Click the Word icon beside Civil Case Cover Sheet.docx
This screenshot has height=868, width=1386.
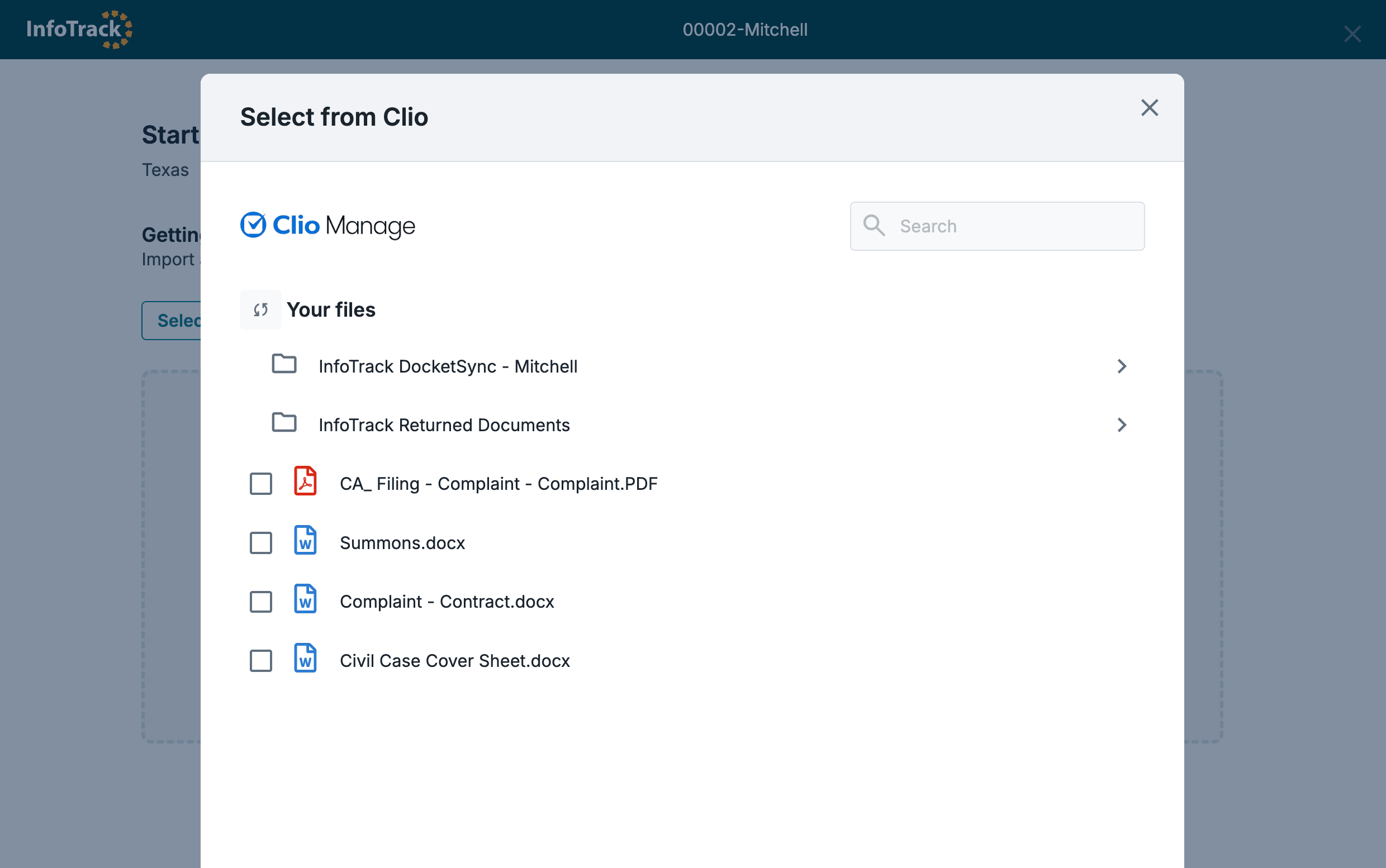pos(306,658)
